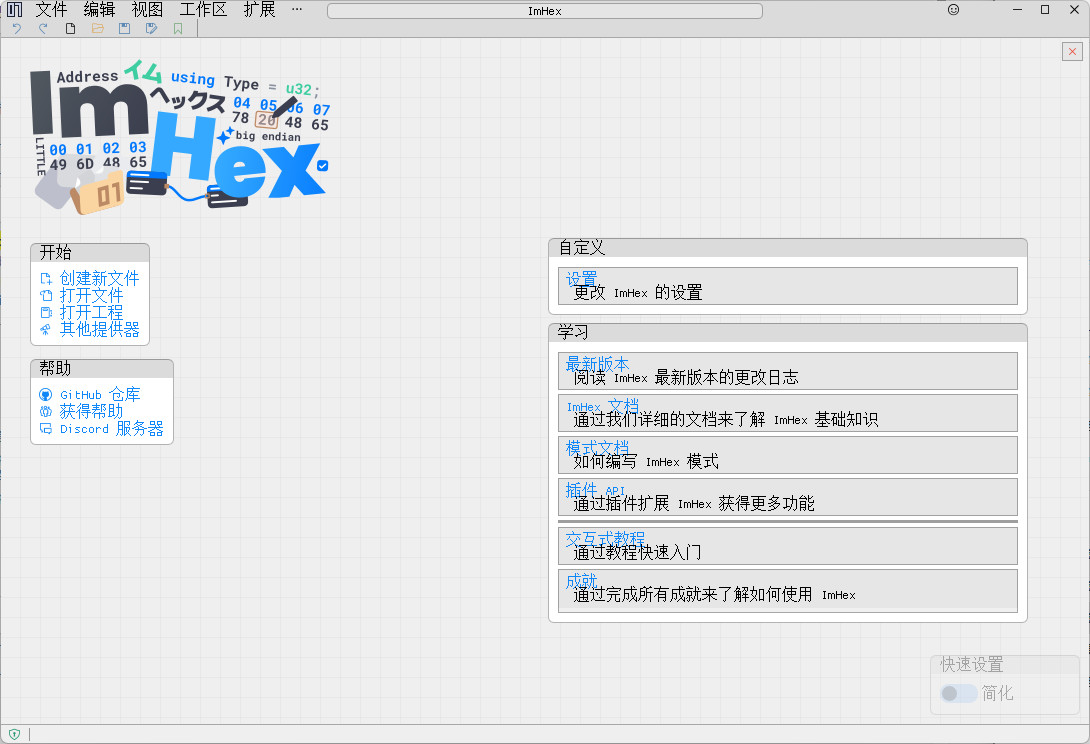Open the 最新版本 changelog entry
1090x744 pixels.
pos(788,371)
